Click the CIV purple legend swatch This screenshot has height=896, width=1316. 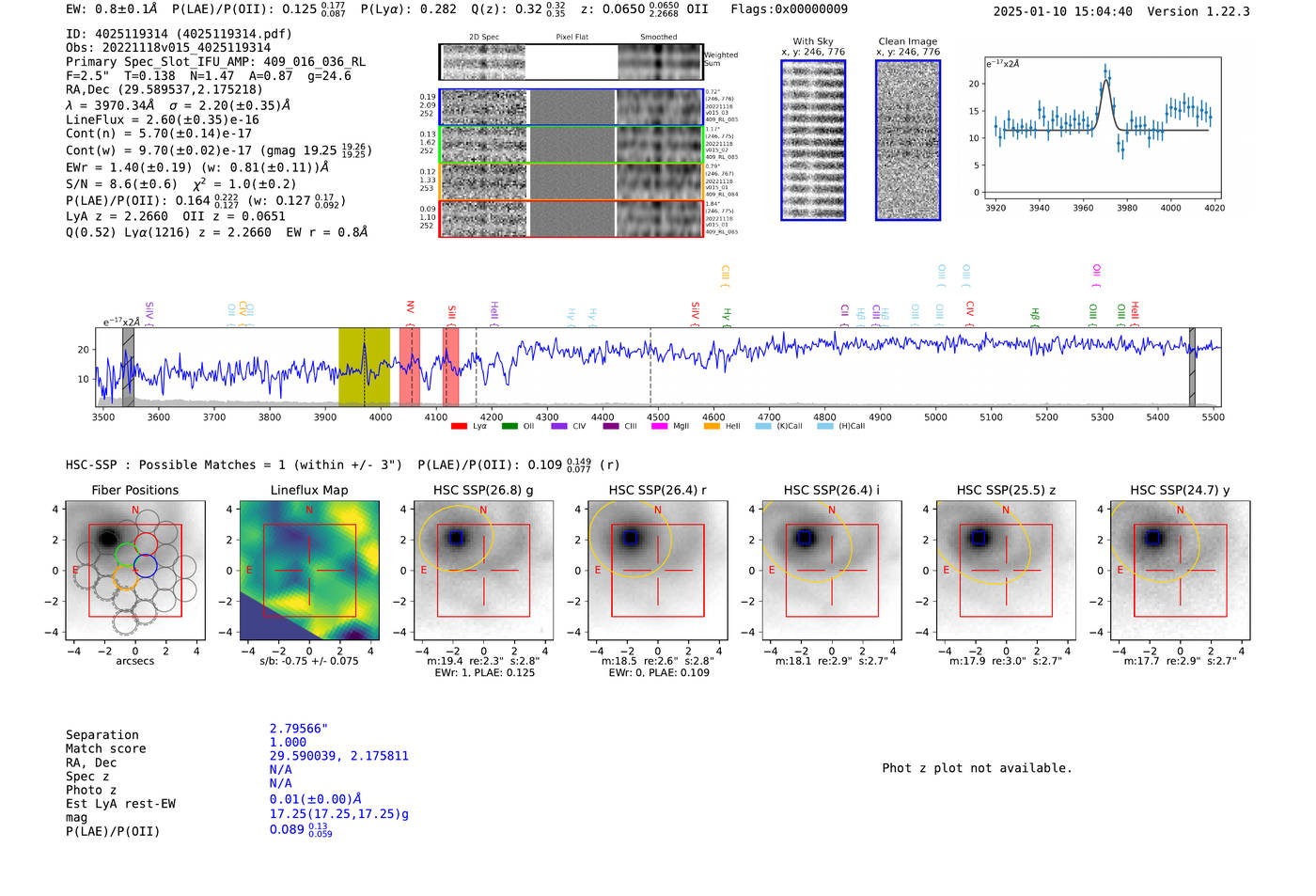click(x=559, y=426)
